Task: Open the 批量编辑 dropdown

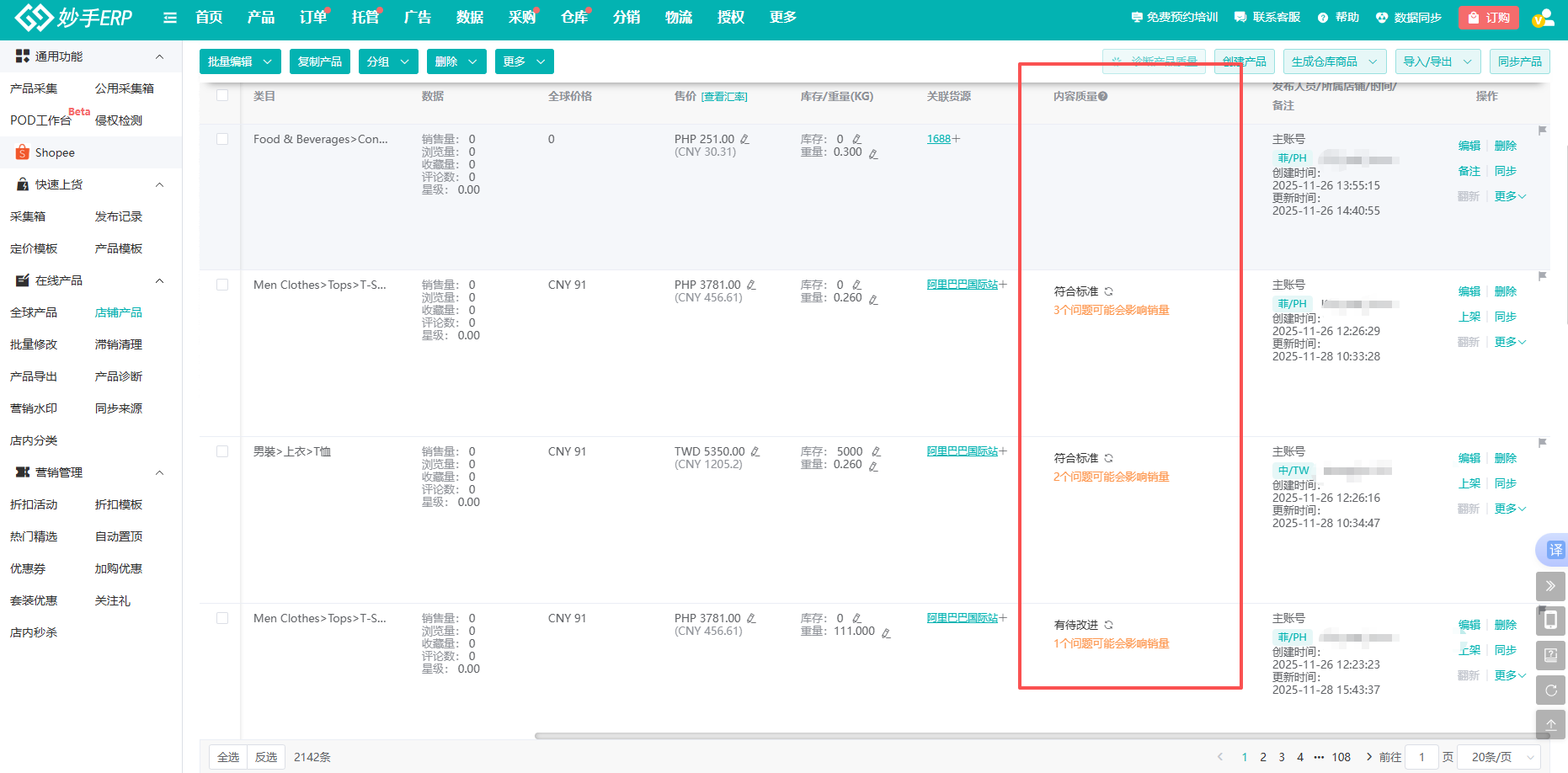Action: [x=240, y=61]
